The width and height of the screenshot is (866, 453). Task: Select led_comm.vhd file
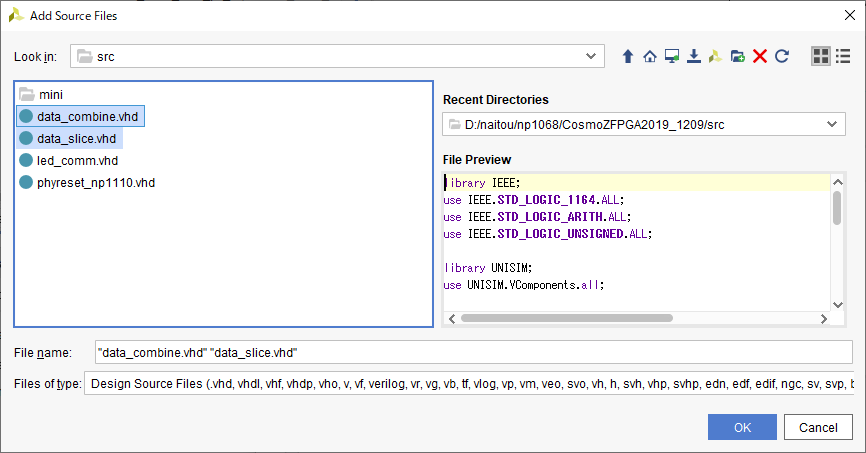click(x=69, y=161)
